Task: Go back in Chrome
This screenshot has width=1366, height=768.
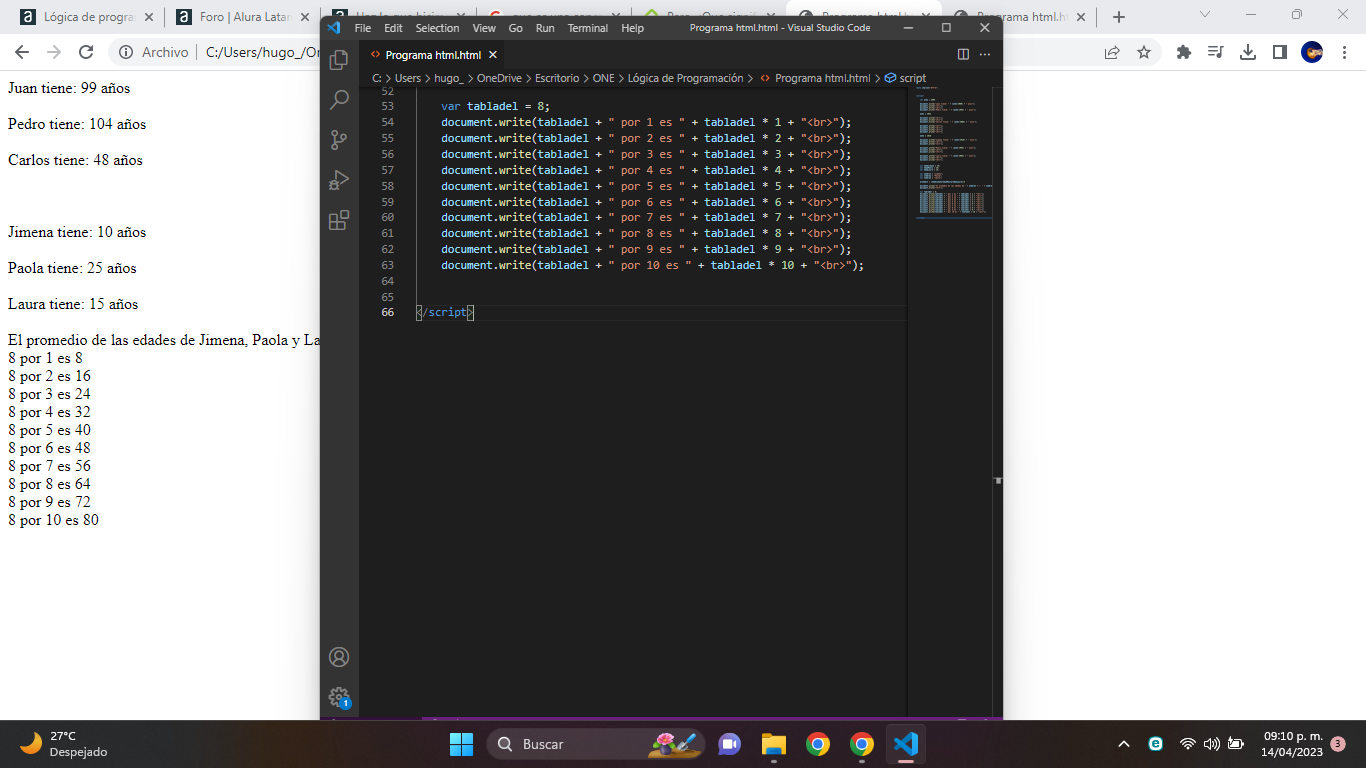Action: click(22, 52)
